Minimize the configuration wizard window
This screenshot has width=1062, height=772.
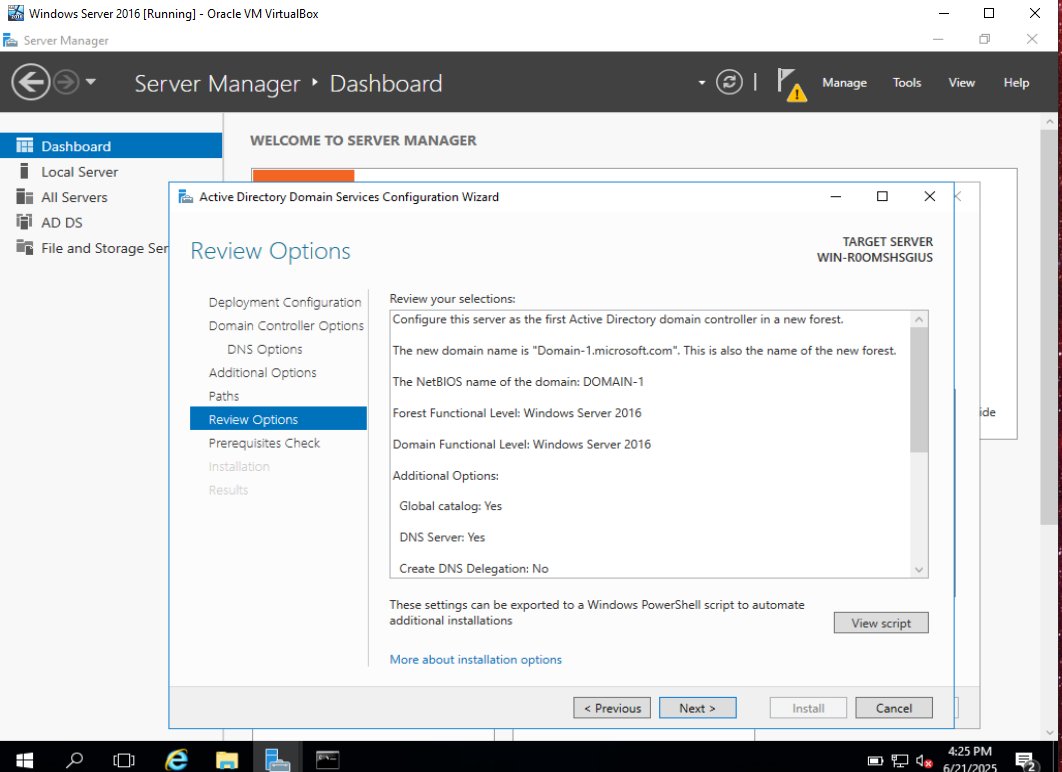[x=836, y=196]
